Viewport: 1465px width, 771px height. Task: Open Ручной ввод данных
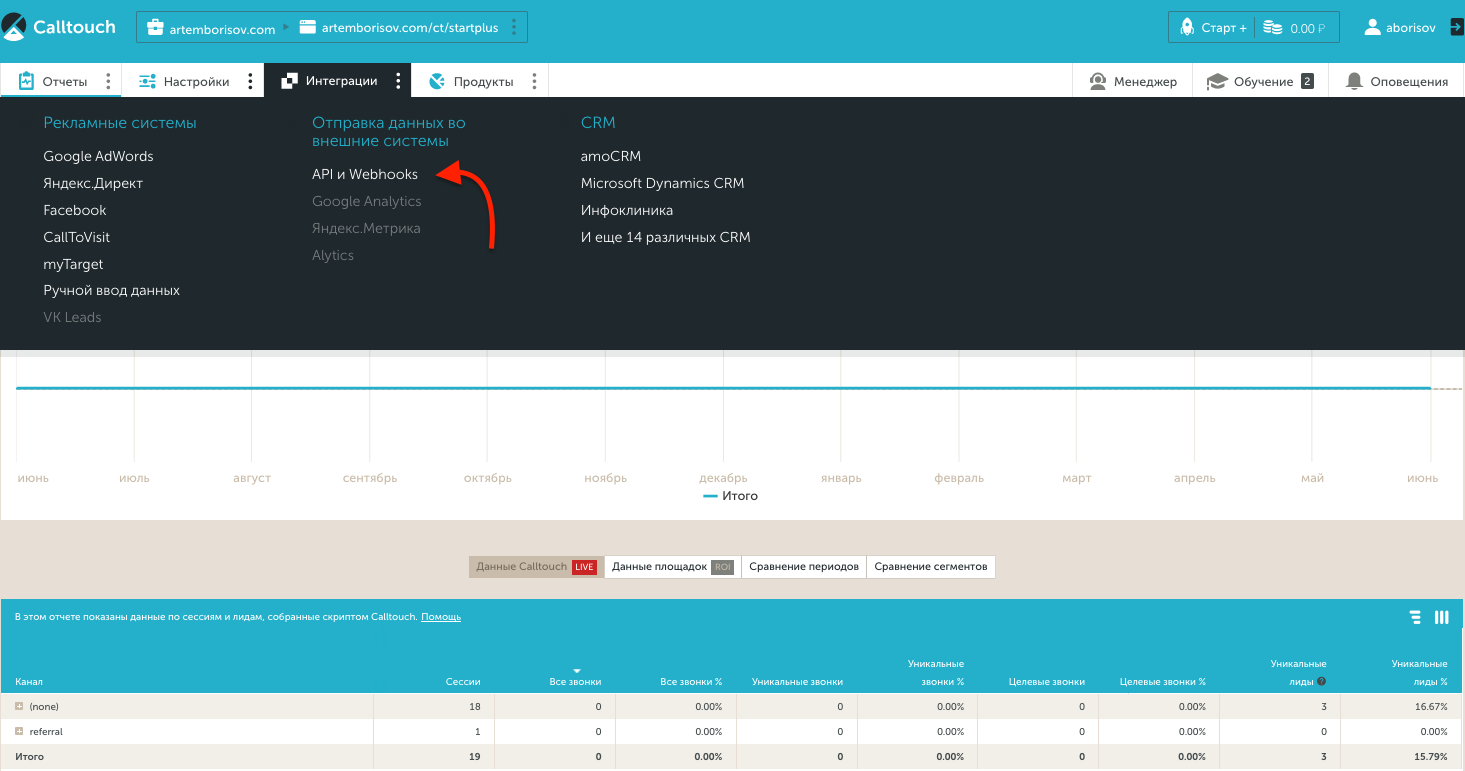point(112,290)
